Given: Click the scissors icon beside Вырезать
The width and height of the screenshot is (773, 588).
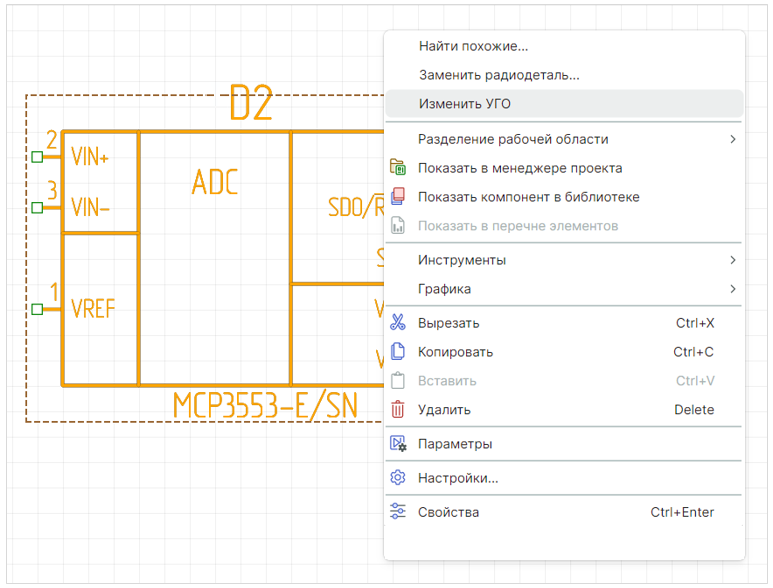Looking at the screenshot, I should 398,323.
